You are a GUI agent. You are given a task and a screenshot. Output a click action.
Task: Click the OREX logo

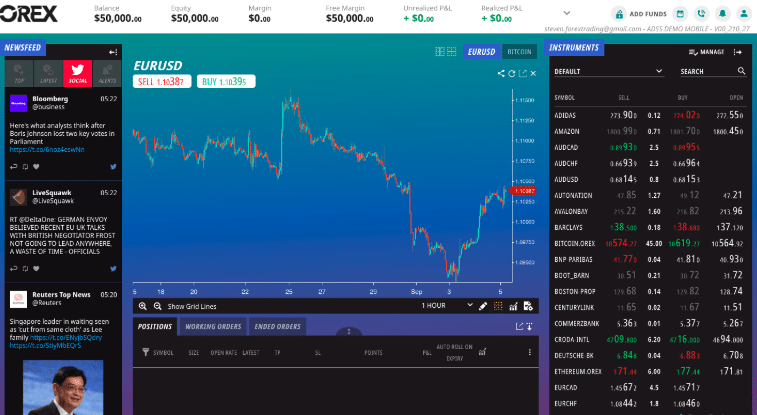[29, 14]
